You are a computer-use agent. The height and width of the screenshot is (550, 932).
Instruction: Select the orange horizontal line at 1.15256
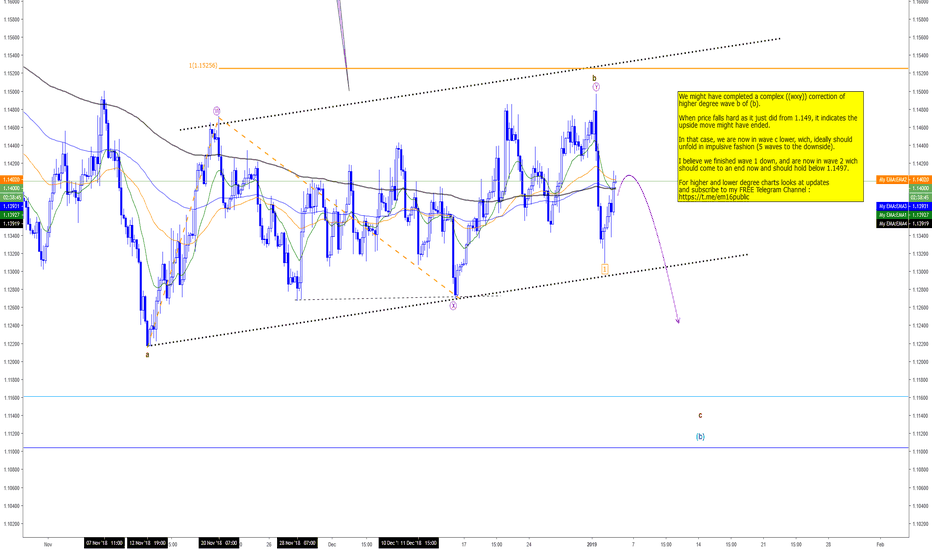pos(563,68)
